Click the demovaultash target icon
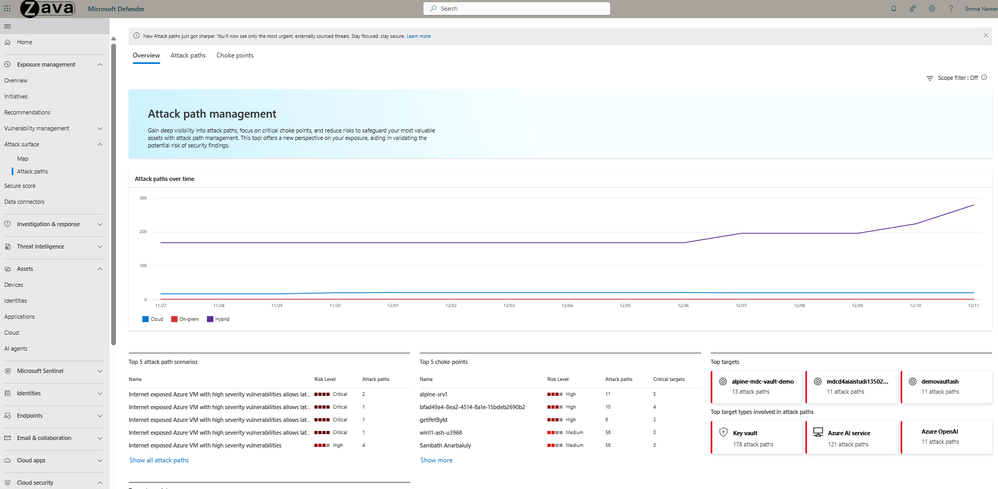The image size is (998, 489). tap(912, 381)
